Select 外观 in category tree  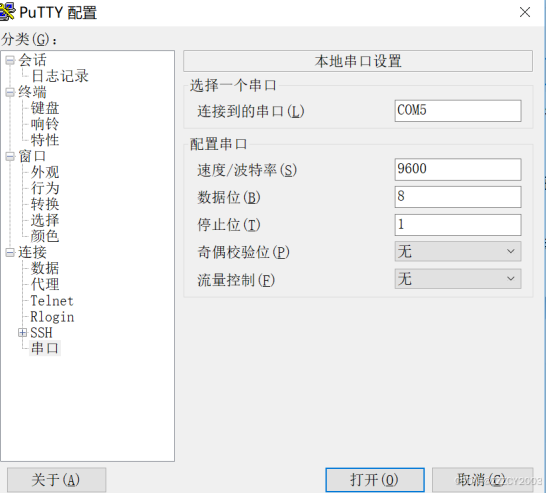[45, 172]
